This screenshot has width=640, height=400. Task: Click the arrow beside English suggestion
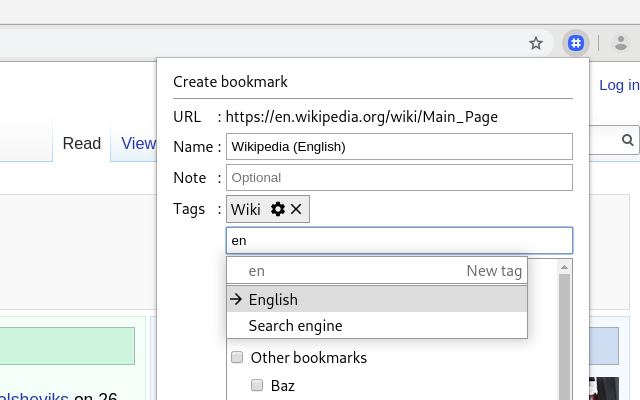[x=236, y=299]
